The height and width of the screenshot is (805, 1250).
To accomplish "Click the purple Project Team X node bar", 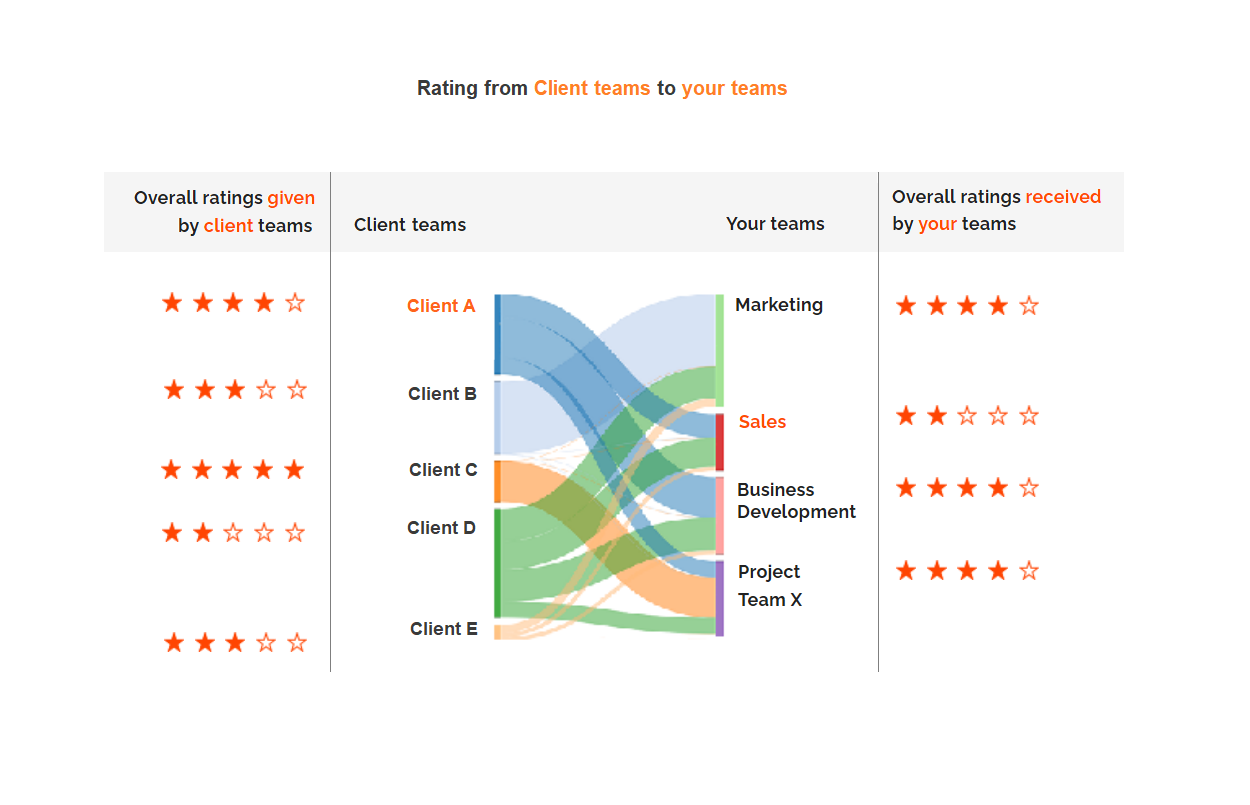I will 719,598.
